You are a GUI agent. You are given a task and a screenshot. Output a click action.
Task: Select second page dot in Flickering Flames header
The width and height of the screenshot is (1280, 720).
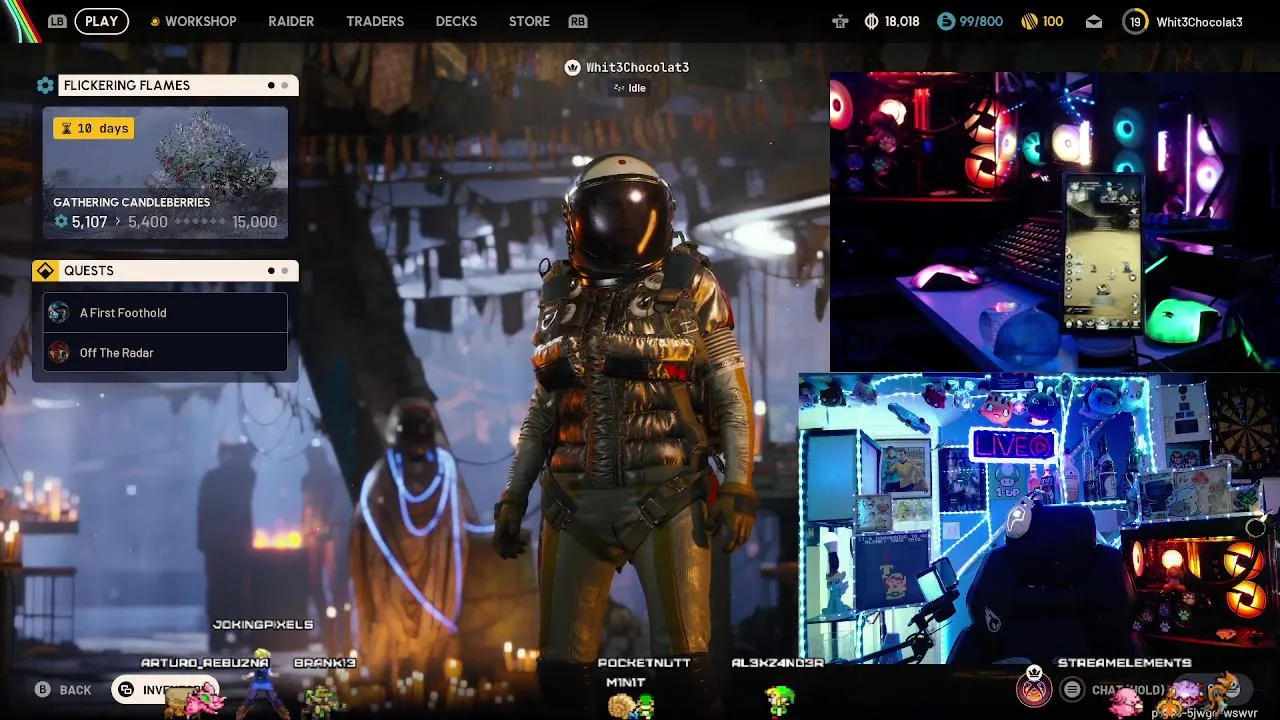[x=285, y=86]
